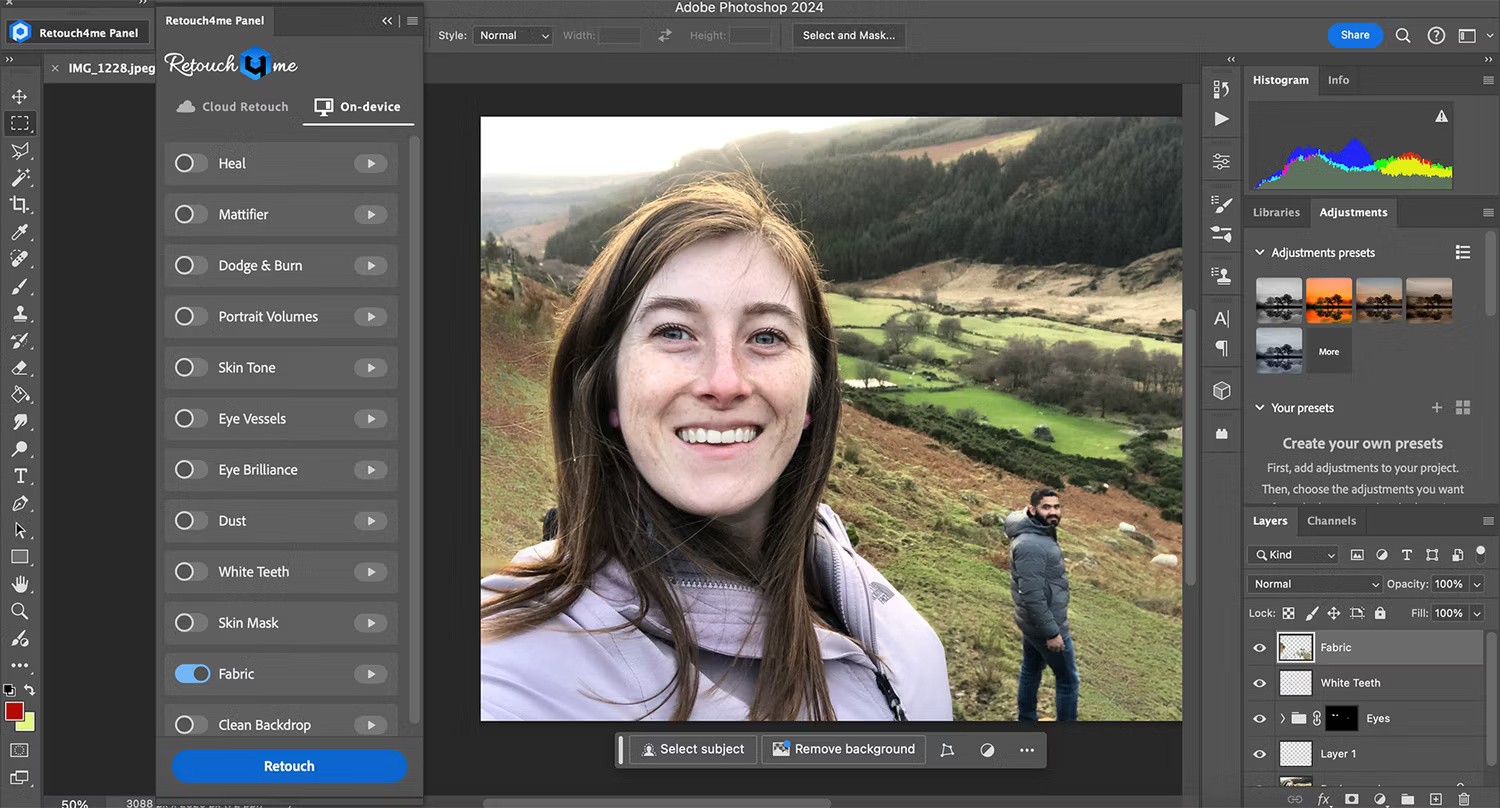
Task: Grab the Zoom tool
Action: click(20, 611)
